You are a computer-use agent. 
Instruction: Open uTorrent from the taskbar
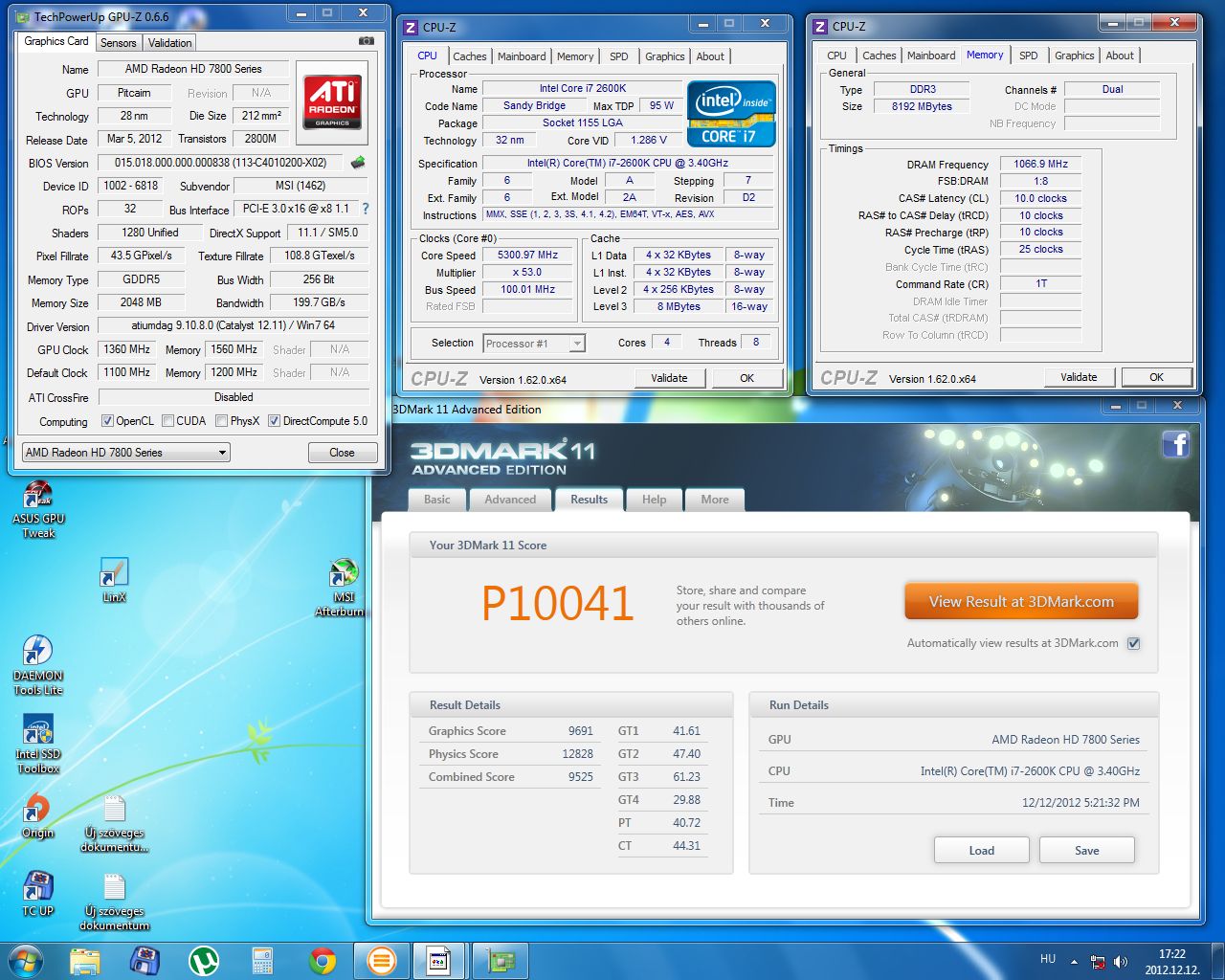pos(203,960)
